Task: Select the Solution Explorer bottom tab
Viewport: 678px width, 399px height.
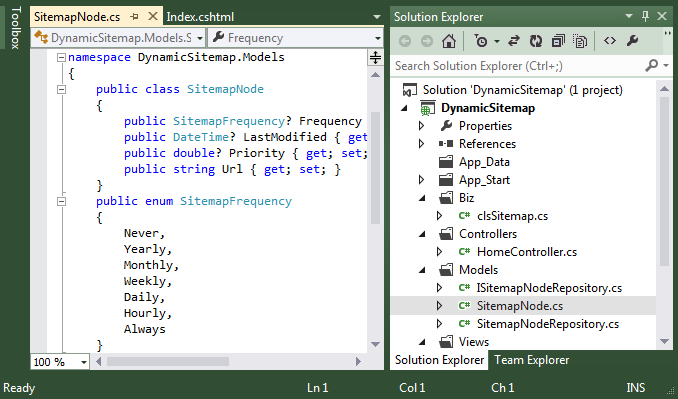Action: pos(439,360)
